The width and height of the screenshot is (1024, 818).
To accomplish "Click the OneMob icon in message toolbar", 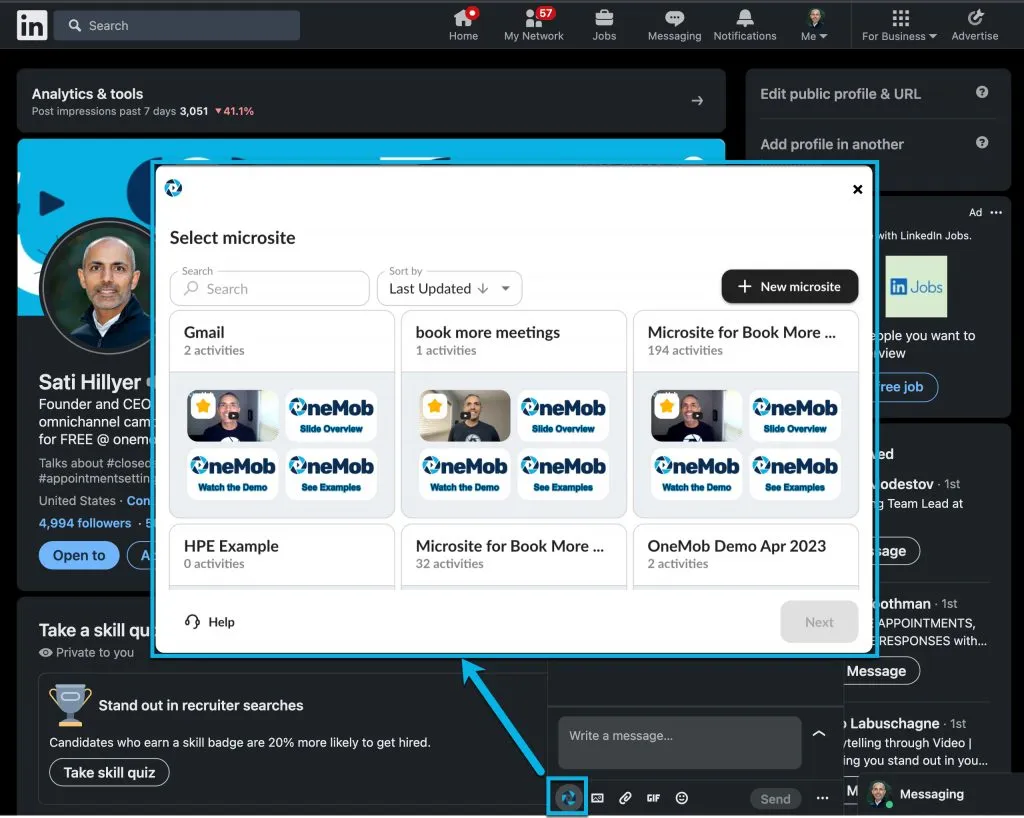I will [568, 797].
